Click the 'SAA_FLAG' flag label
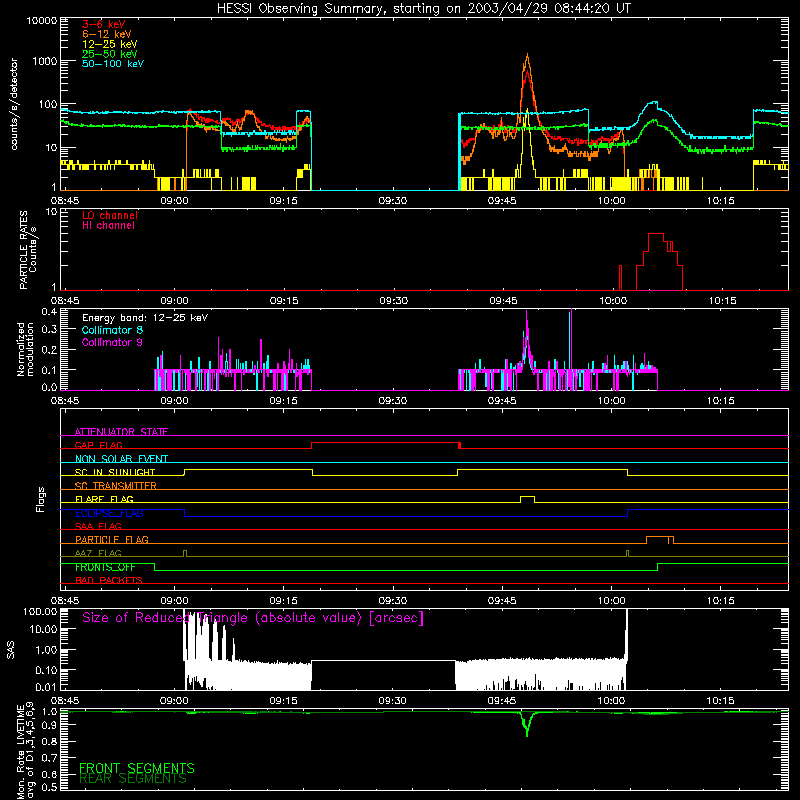800x800 pixels. pyautogui.click(x=98, y=526)
